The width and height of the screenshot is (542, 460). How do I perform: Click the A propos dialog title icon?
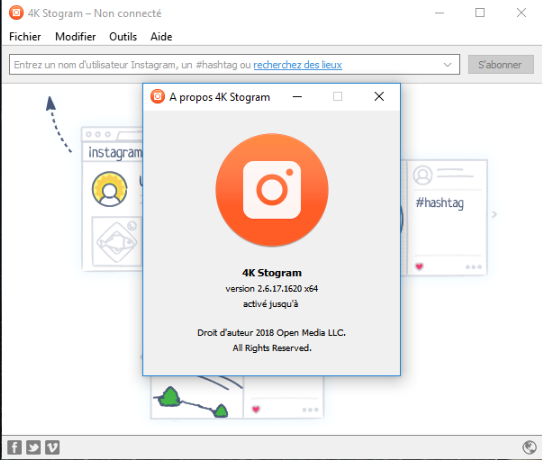coord(157,96)
